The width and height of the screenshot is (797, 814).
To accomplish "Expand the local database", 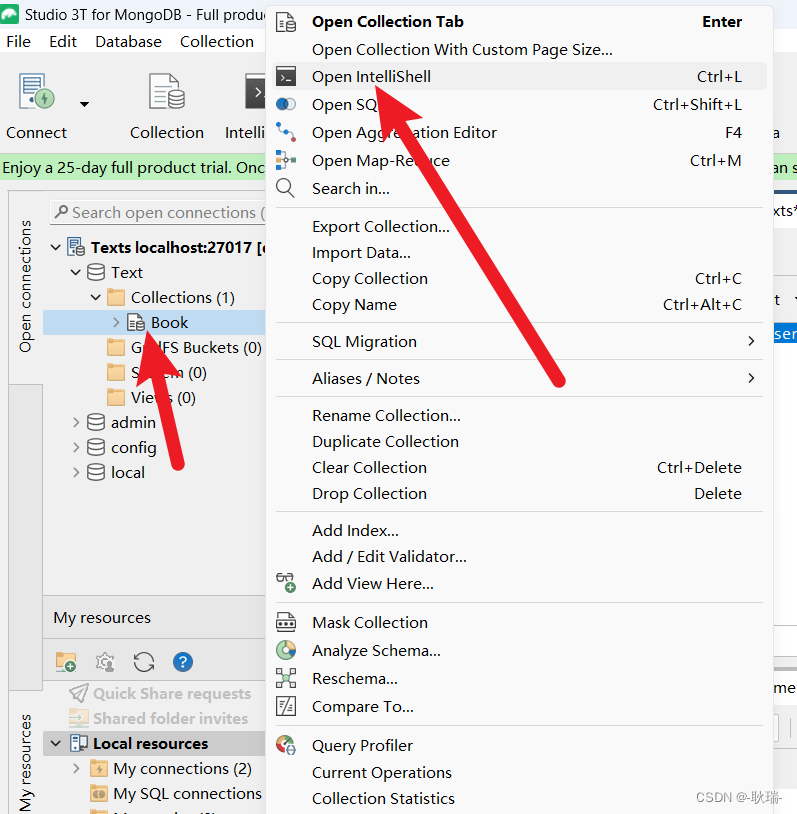I will click(76, 472).
